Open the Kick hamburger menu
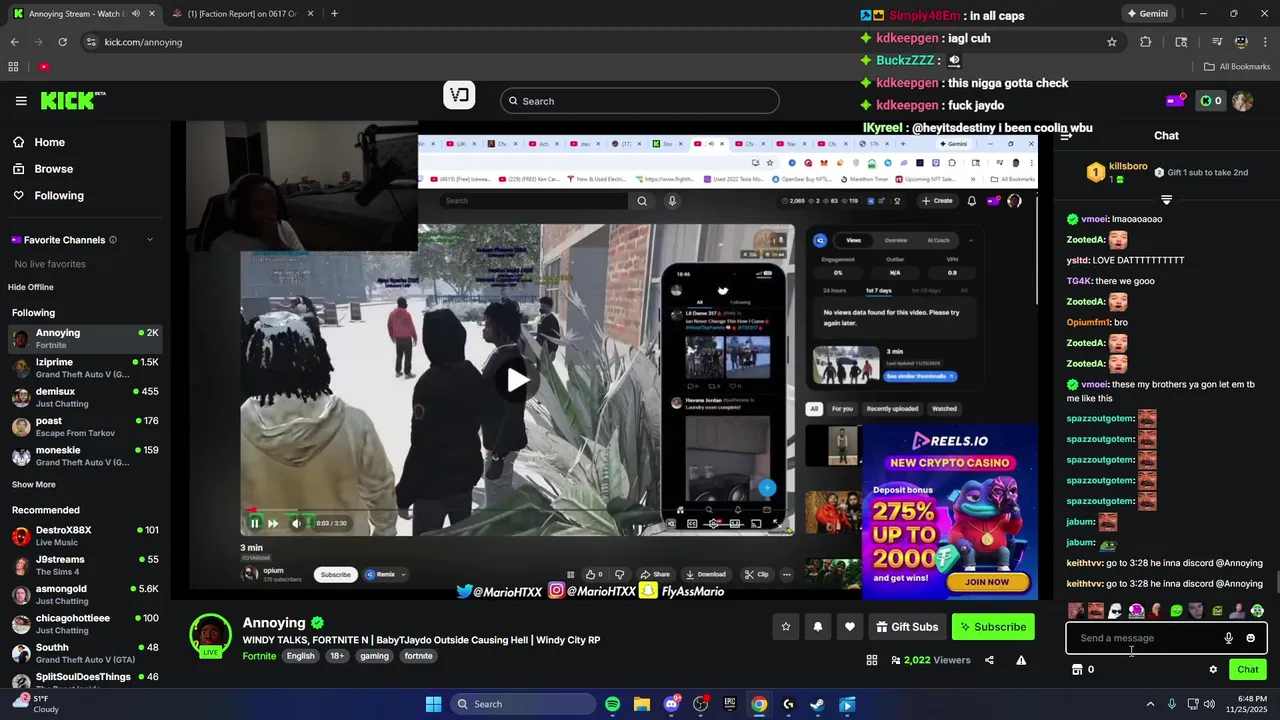This screenshot has width=1280, height=720. (21, 101)
